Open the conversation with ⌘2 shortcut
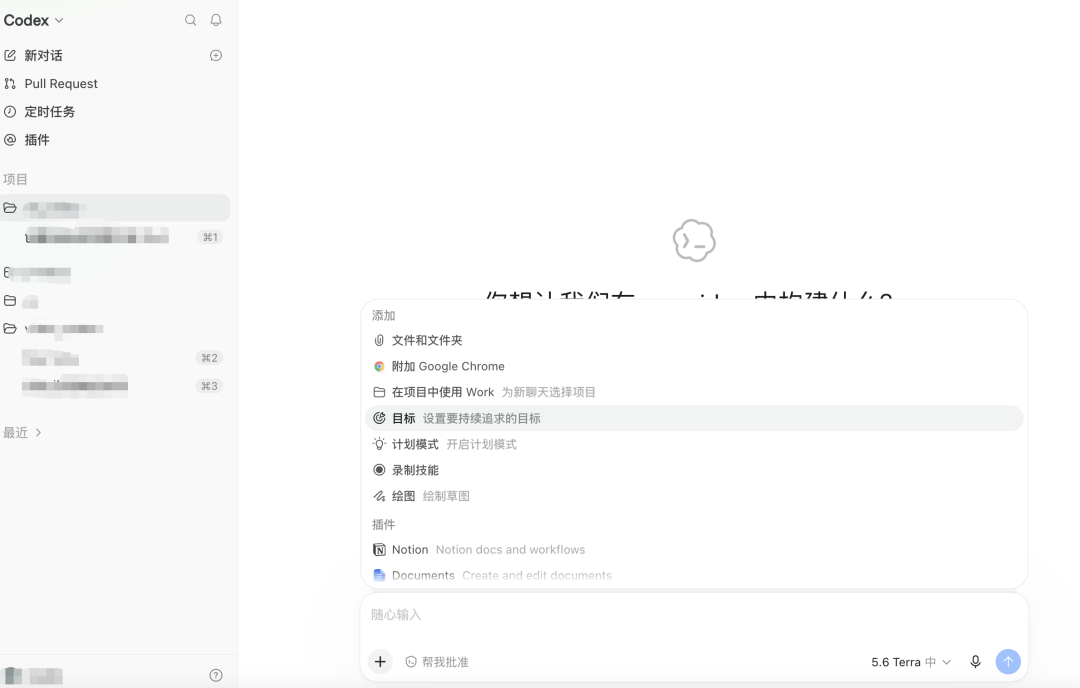This screenshot has height=688, width=1080. coord(116,358)
